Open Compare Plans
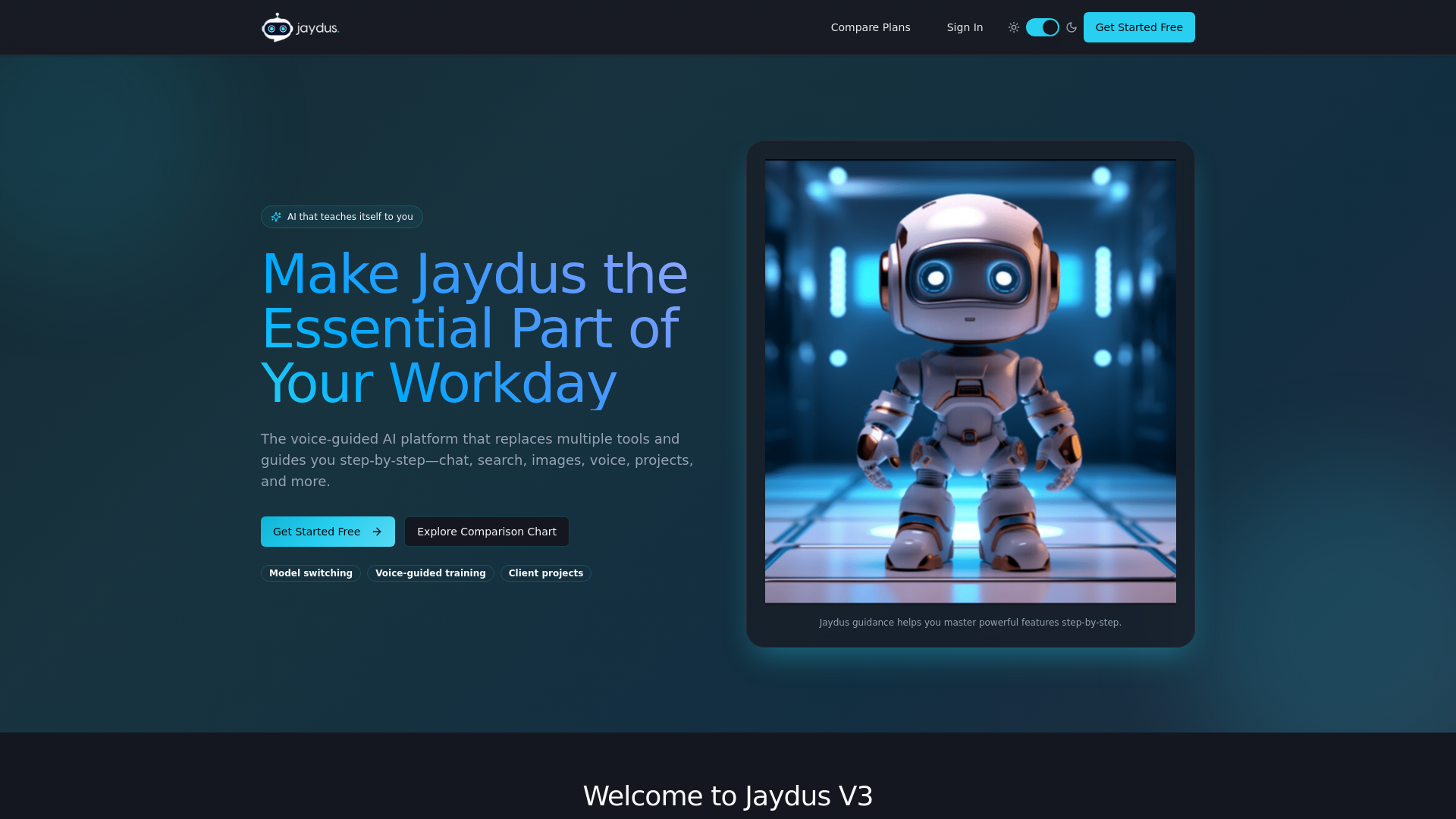 pyautogui.click(x=870, y=27)
